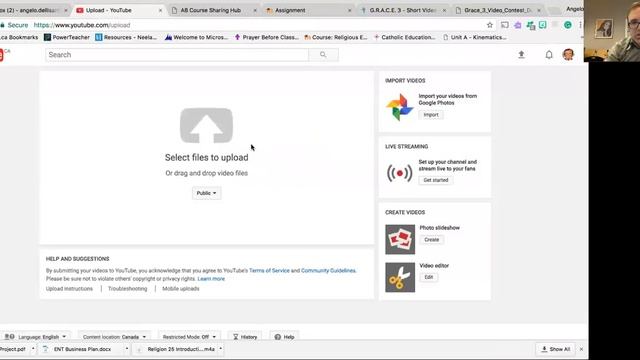Open the Community Guidelines link
640x360 pixels.
tap(328, 271)
